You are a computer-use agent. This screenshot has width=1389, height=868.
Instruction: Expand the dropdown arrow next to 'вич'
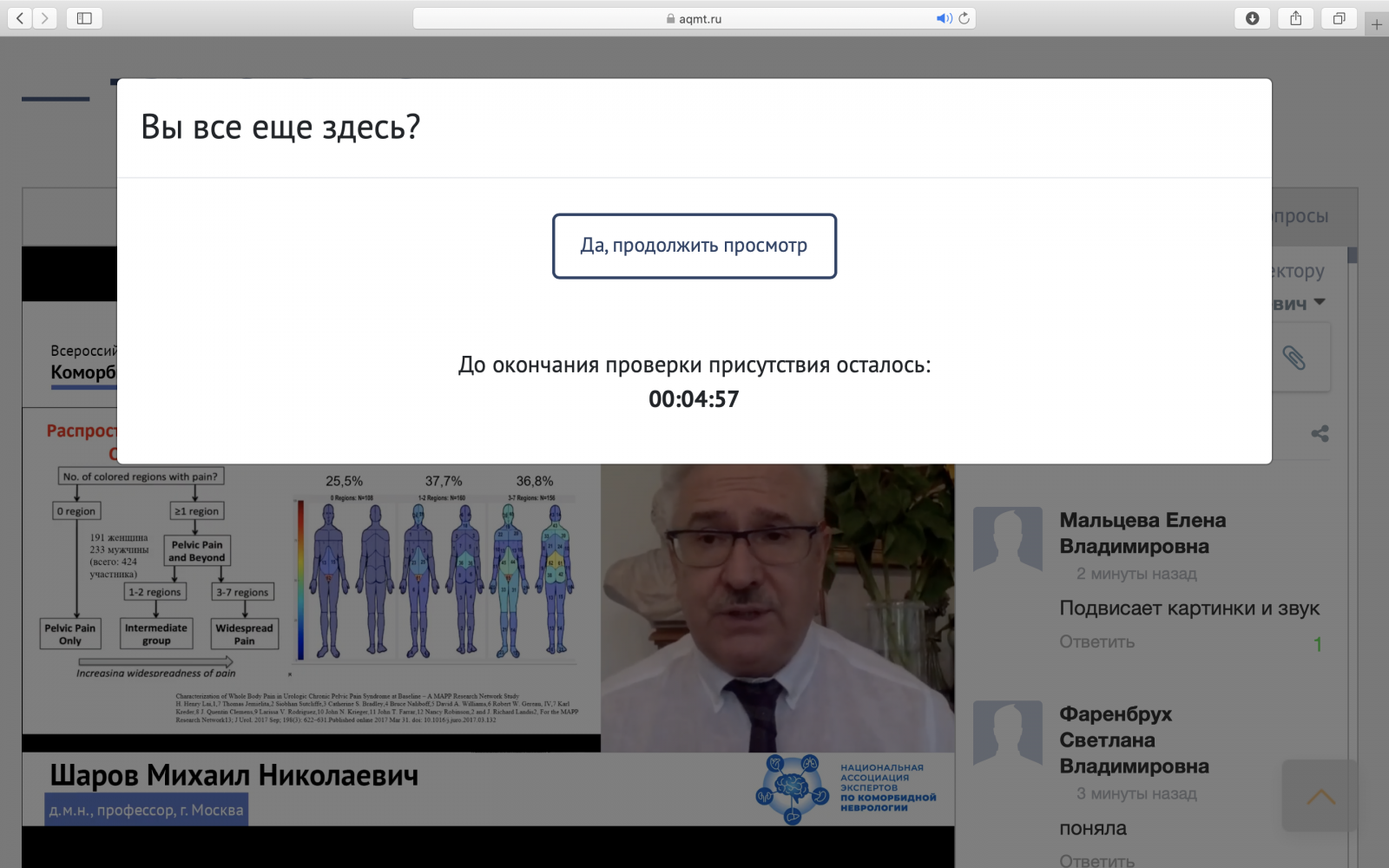(1320, 302)
